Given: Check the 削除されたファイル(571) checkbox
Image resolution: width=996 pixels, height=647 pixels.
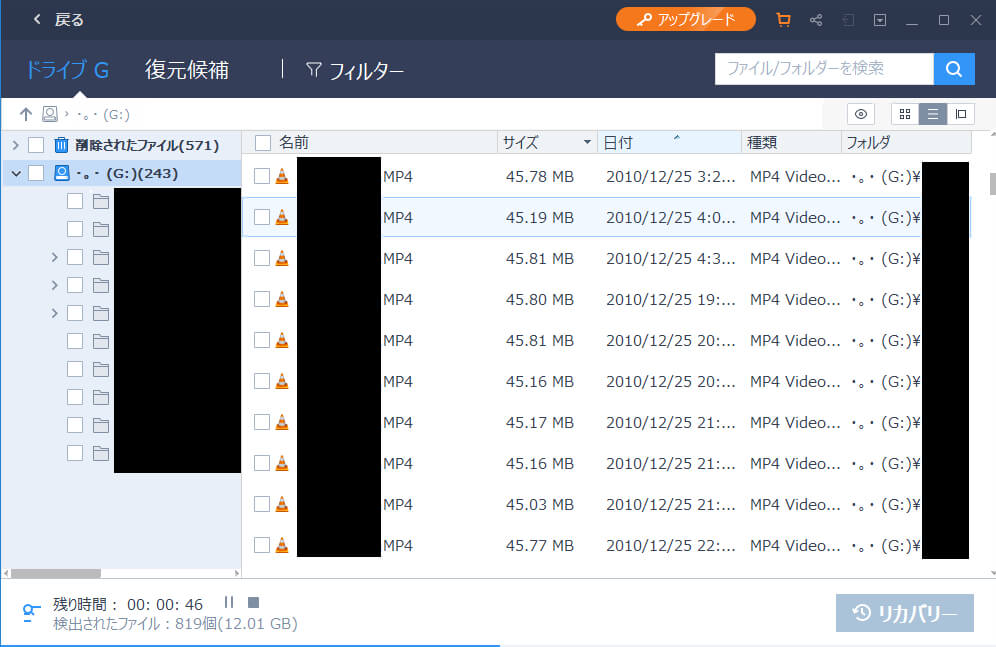Looking at the screenshot, I should pos(36,145).
